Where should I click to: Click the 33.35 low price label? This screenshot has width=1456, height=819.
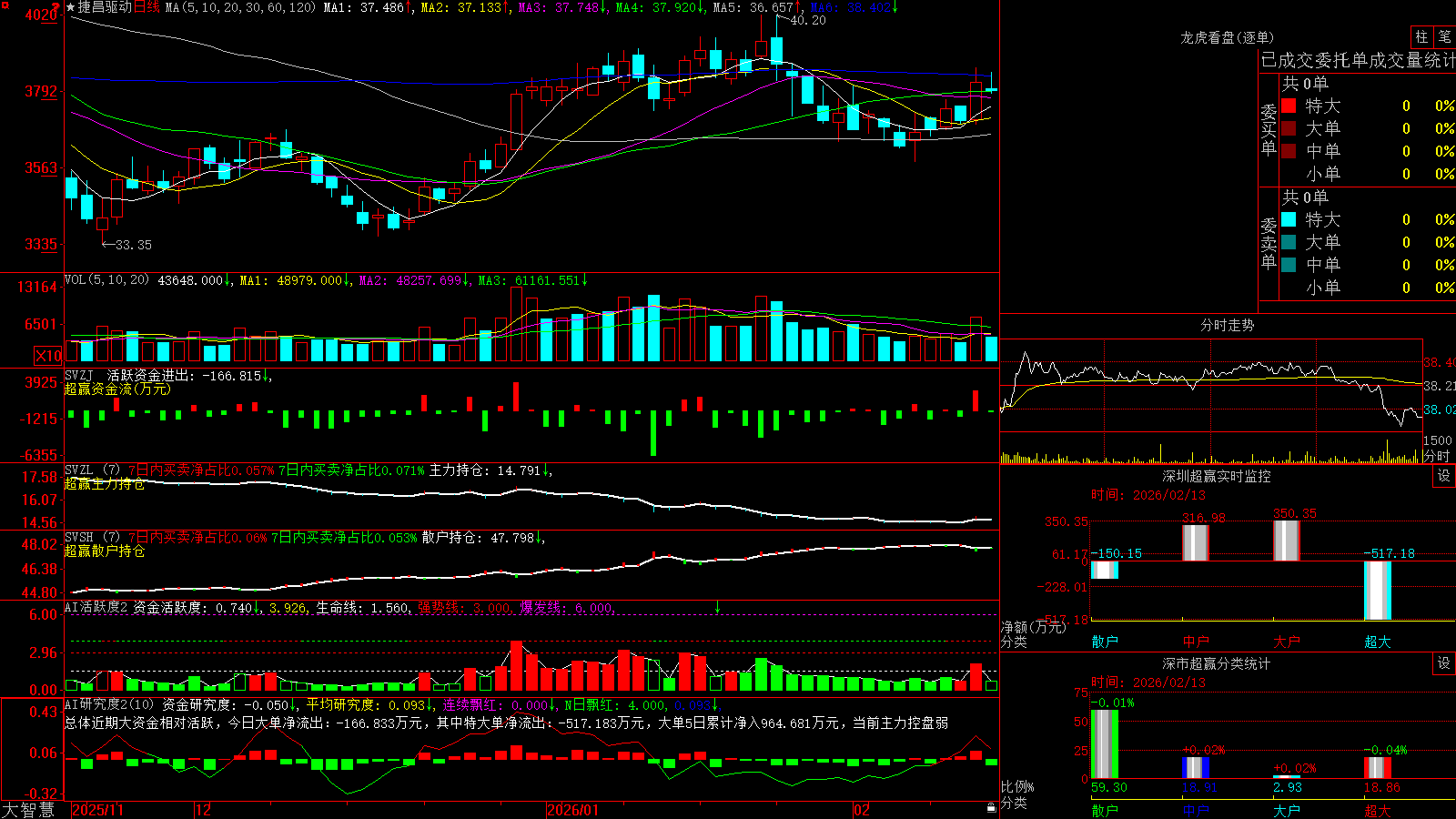point(134,245)
